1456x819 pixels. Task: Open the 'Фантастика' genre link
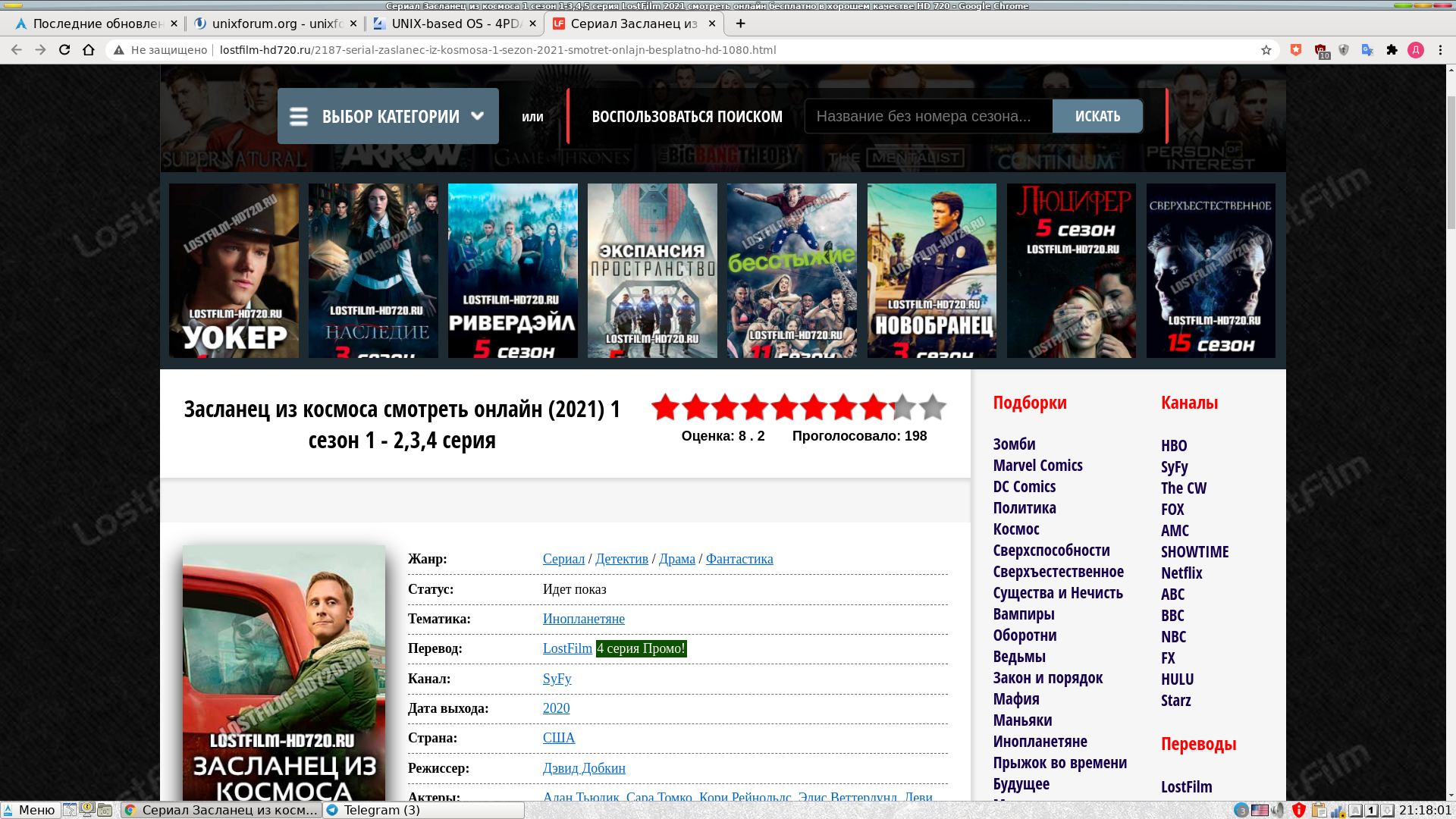[x=739, y=559]
